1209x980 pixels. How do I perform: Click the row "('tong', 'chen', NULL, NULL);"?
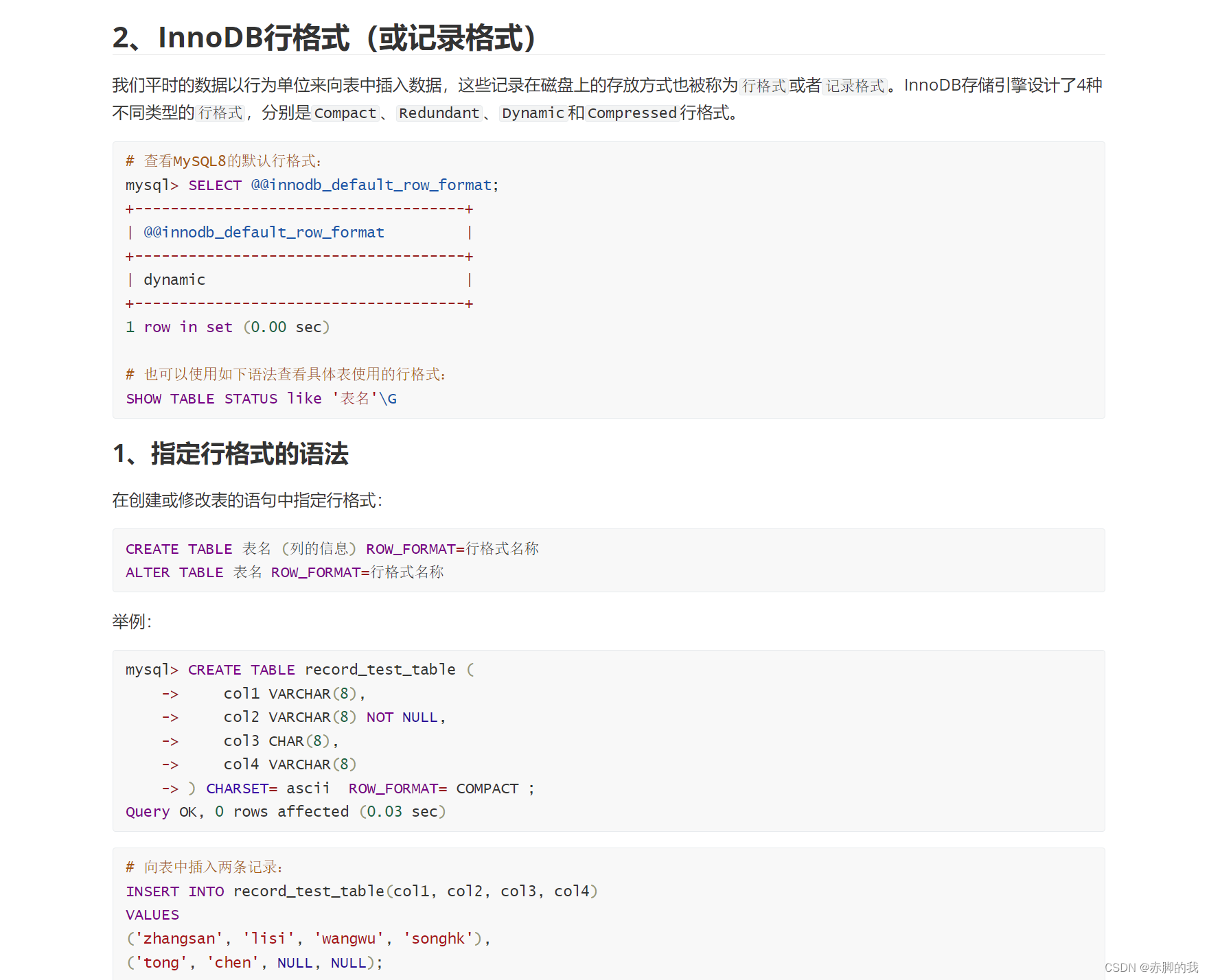[255, 963]
